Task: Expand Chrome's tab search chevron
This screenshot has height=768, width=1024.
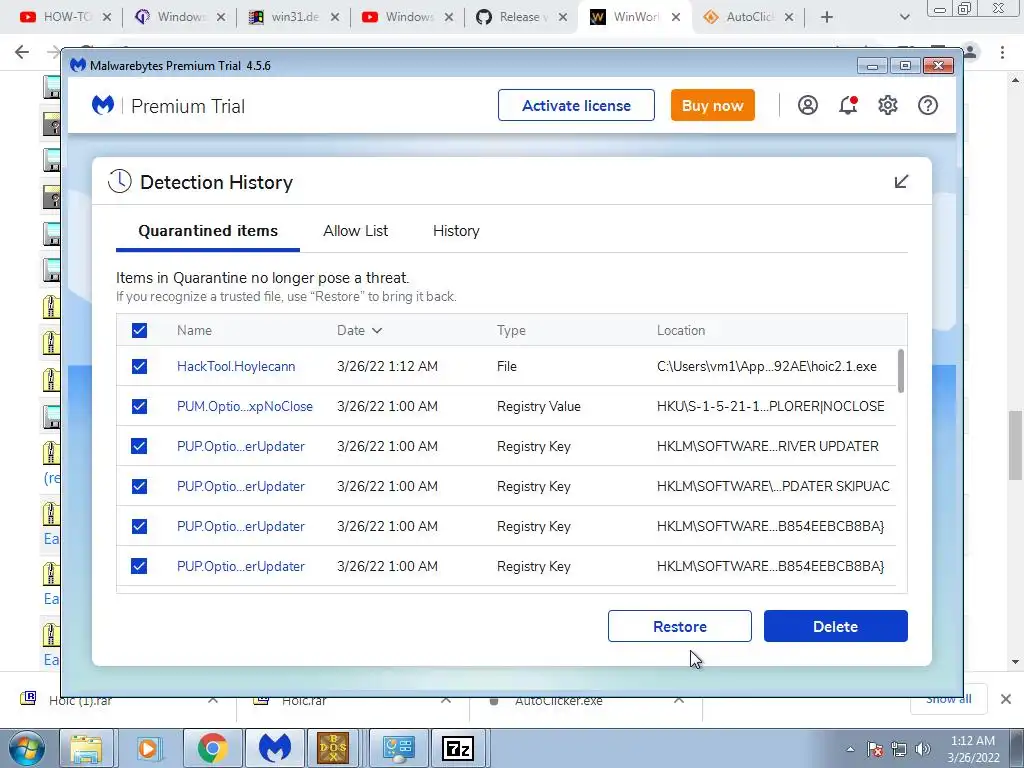Action: (904, 17)
